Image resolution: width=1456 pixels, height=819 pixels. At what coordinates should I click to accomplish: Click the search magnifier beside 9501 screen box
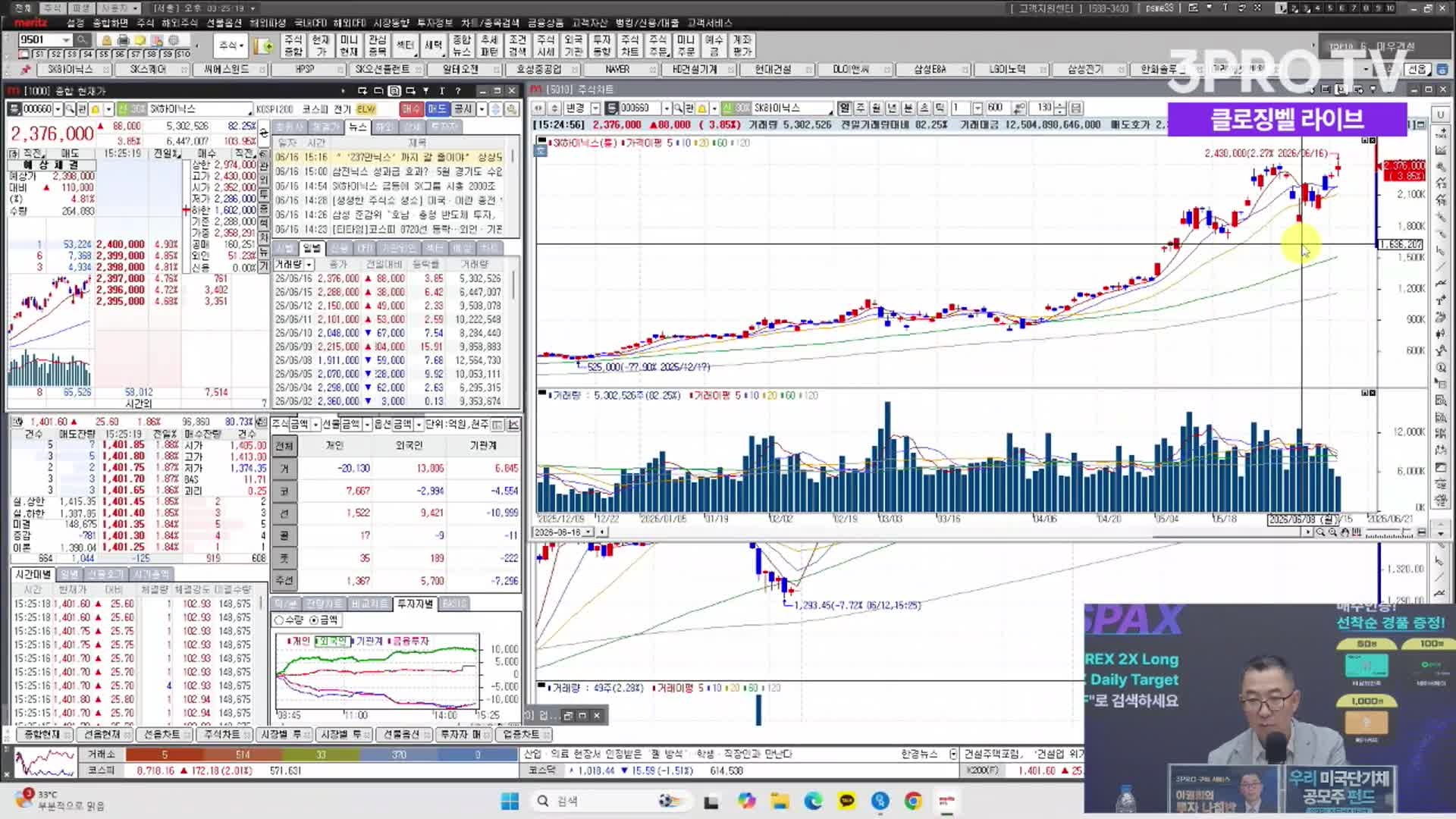click(82, 39)
